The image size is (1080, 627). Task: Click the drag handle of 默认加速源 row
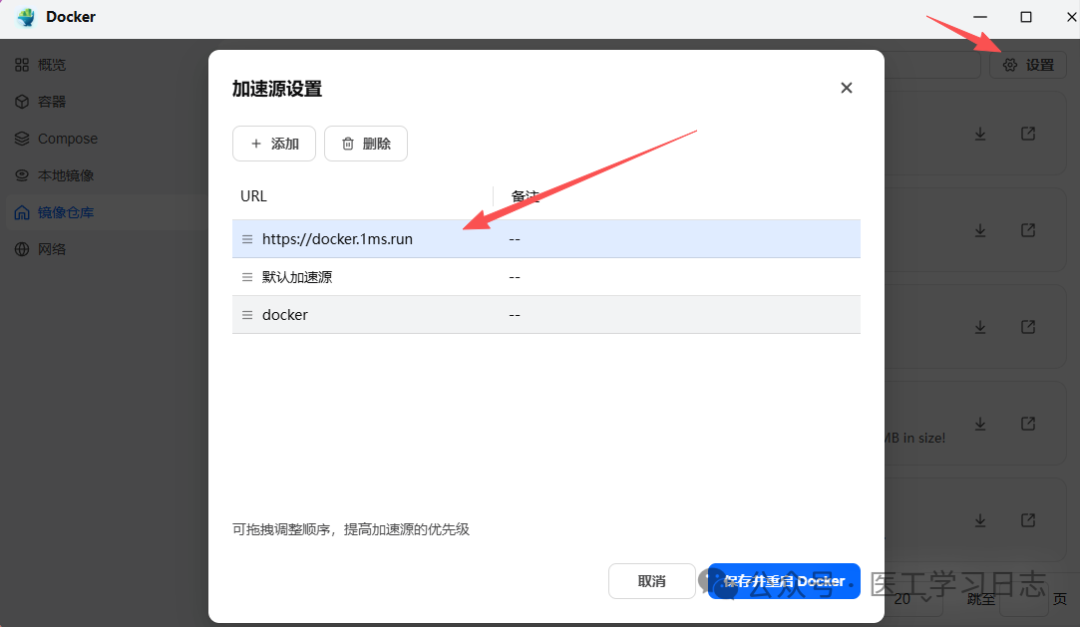[246, 277]
